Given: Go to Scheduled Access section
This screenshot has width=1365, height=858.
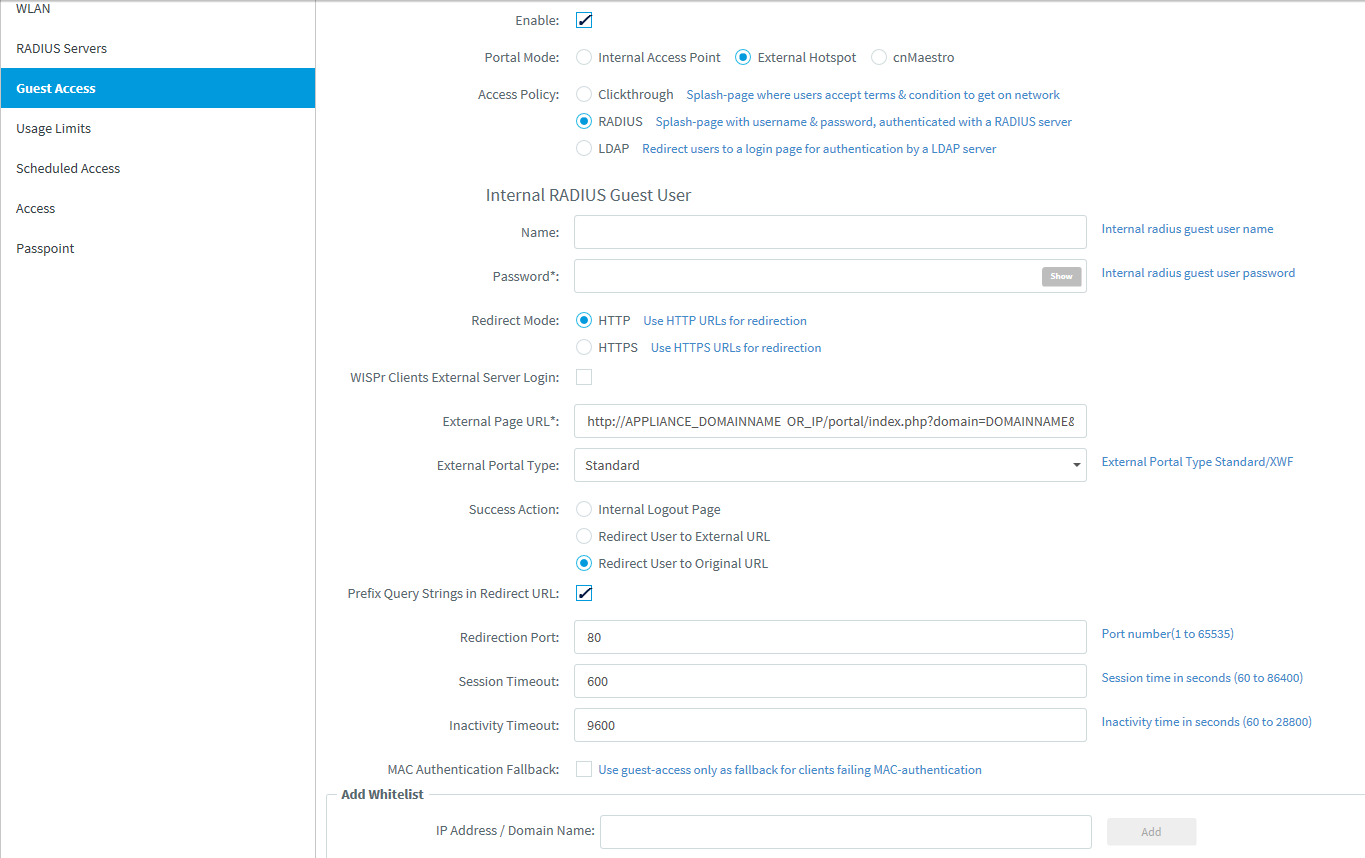Looking at the screenshot, I should (x=68, y=168).
